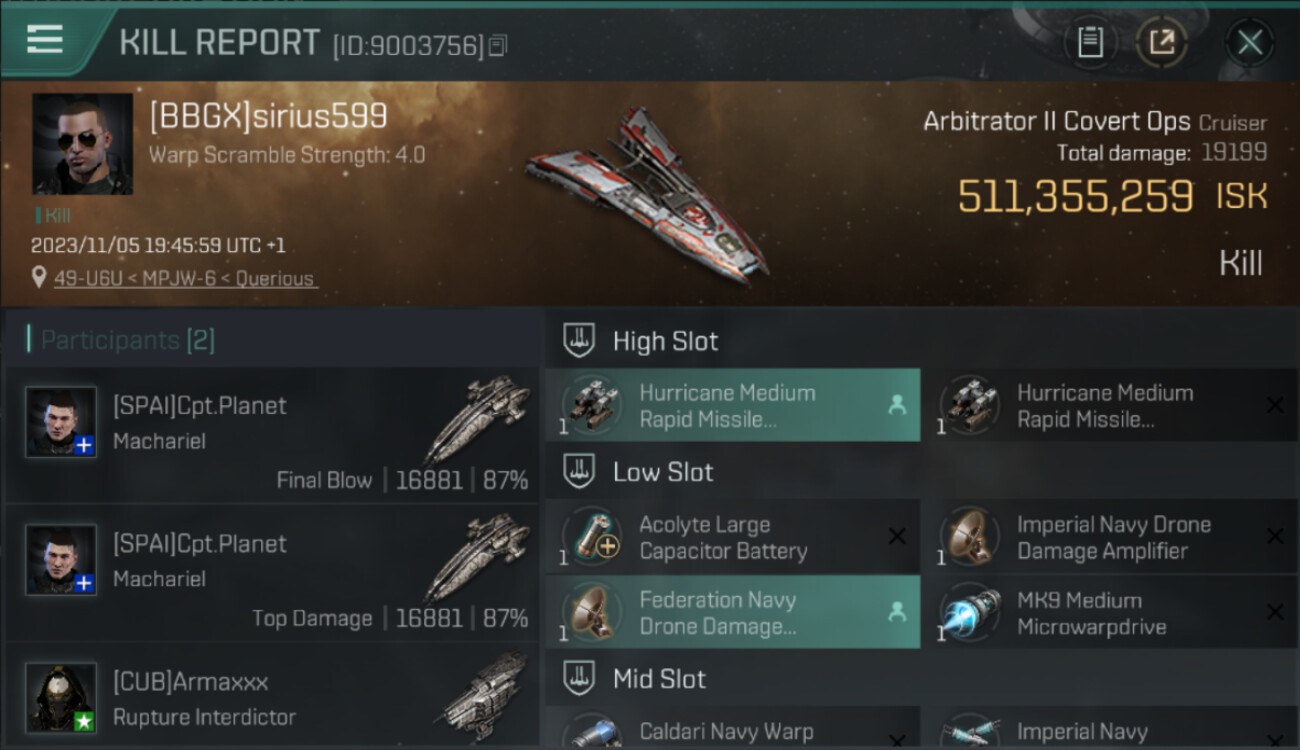Close the kill report window
This screenshot has width=1300, height=750.
point(1249,42)
